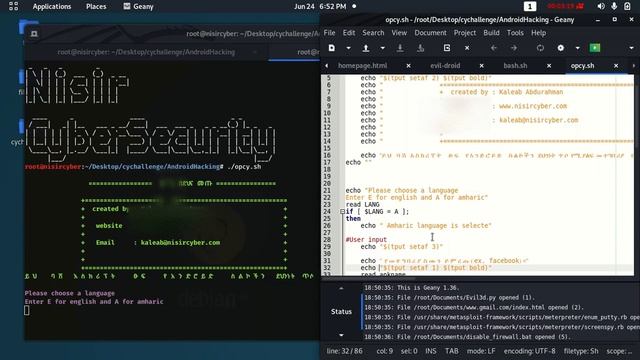Click the lock/power icon in system tray
Viewport: 640px width, 360px height.
click(627, 6)
